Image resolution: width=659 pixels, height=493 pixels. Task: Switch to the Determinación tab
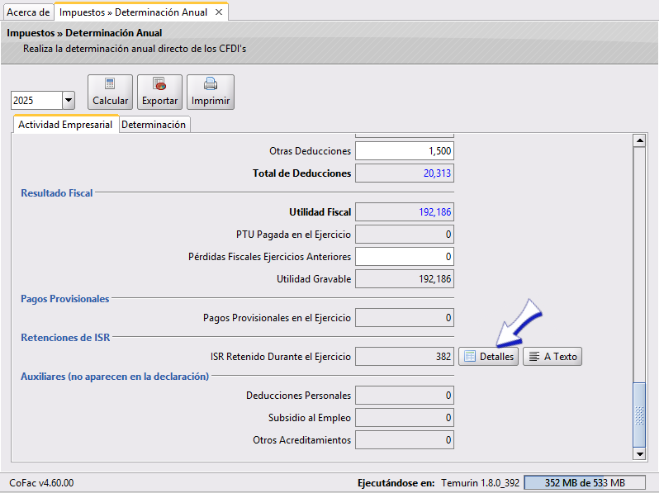click(154, 124)
